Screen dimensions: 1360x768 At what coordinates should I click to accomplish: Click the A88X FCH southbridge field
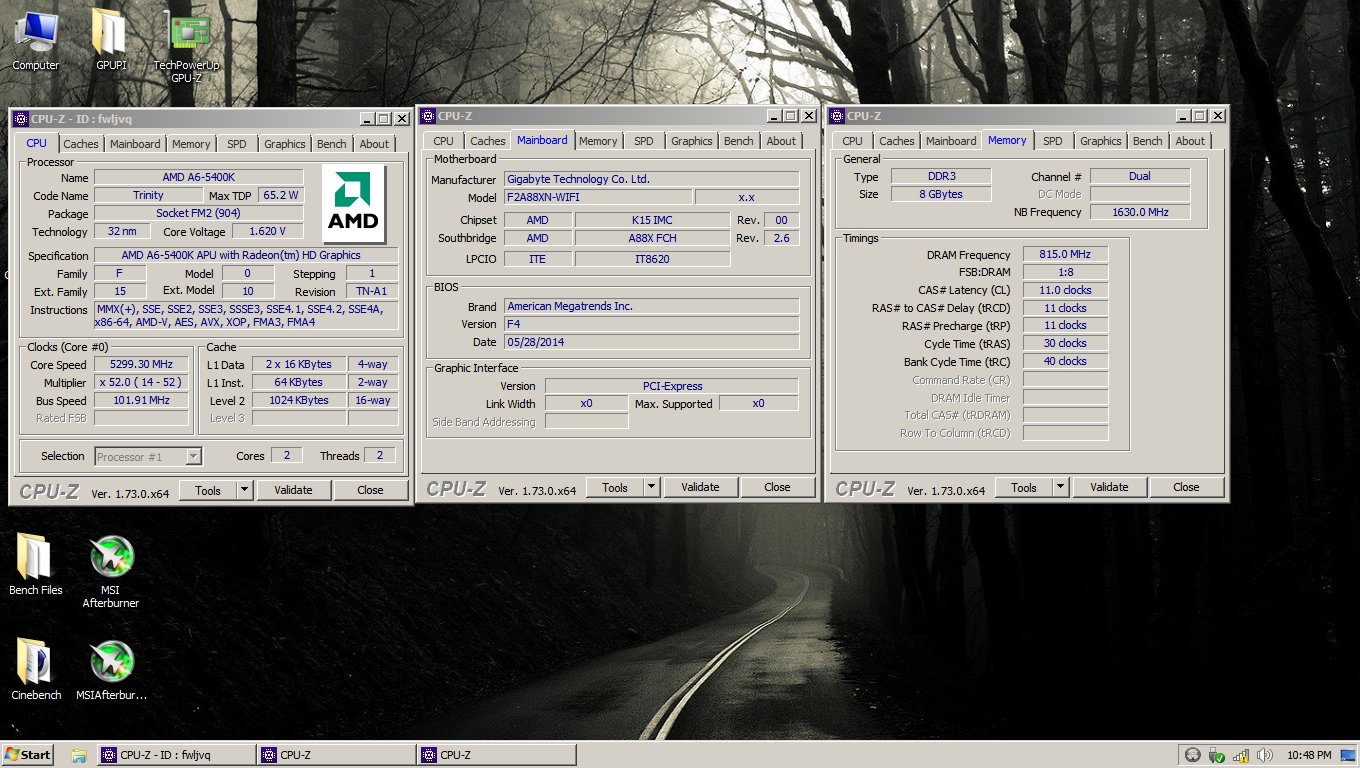tap(652, 238)
